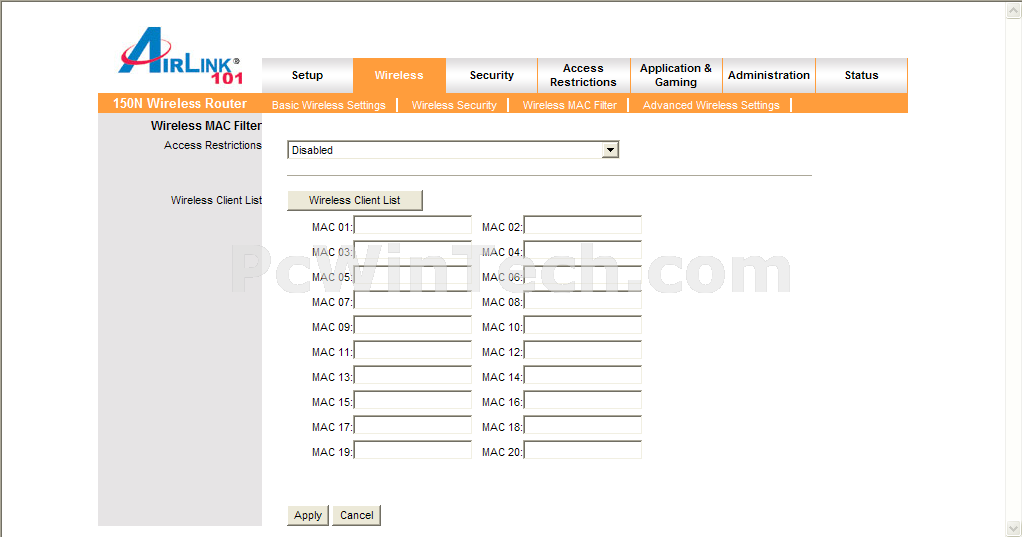Click the page scrollbar up arrow
Image resolution: width=1022 pixels, height=537 pixels.
pyautogui.click(x=1014, y=10)
